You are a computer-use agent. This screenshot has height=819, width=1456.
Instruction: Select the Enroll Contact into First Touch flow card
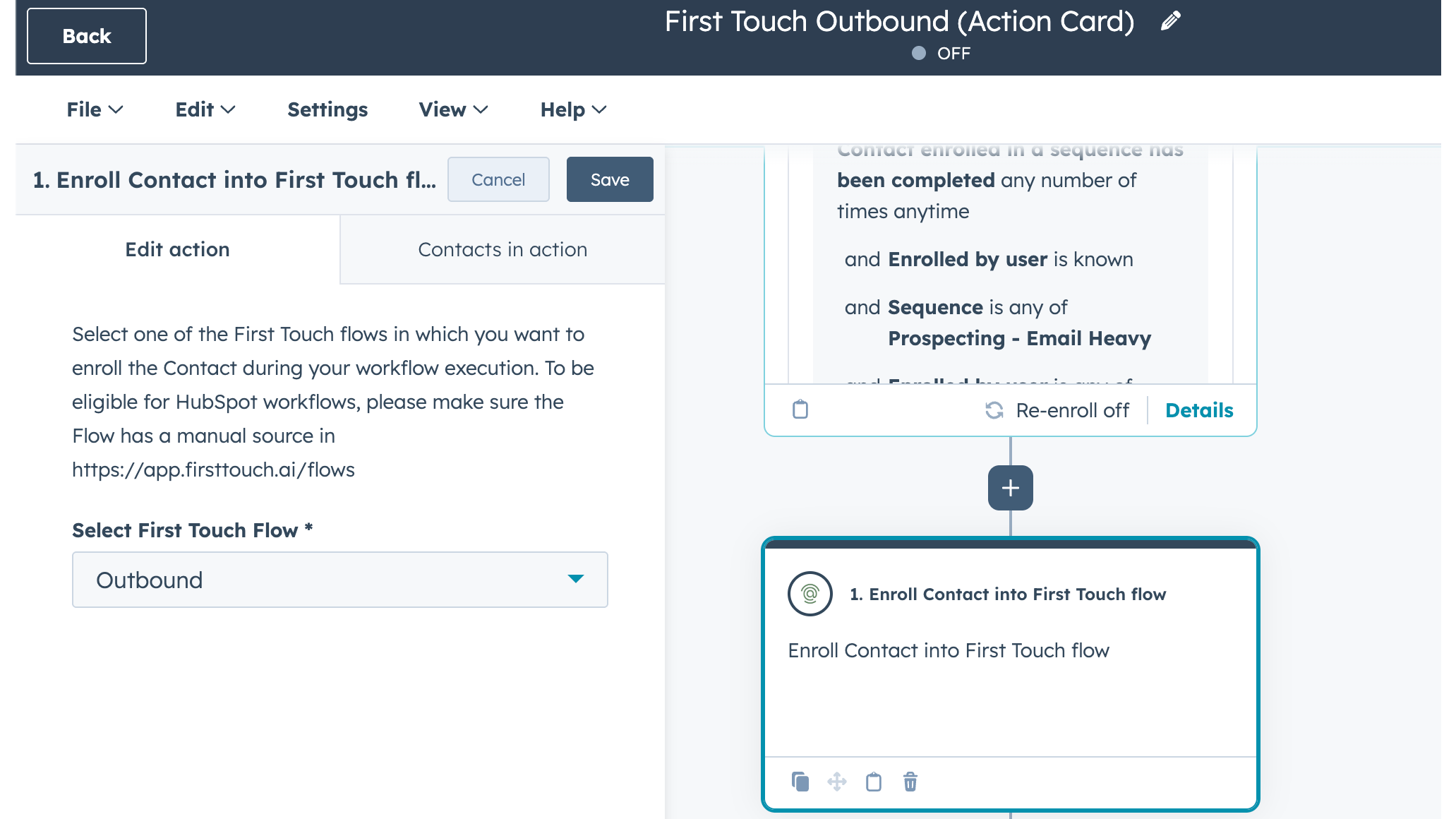(1011, 674)
